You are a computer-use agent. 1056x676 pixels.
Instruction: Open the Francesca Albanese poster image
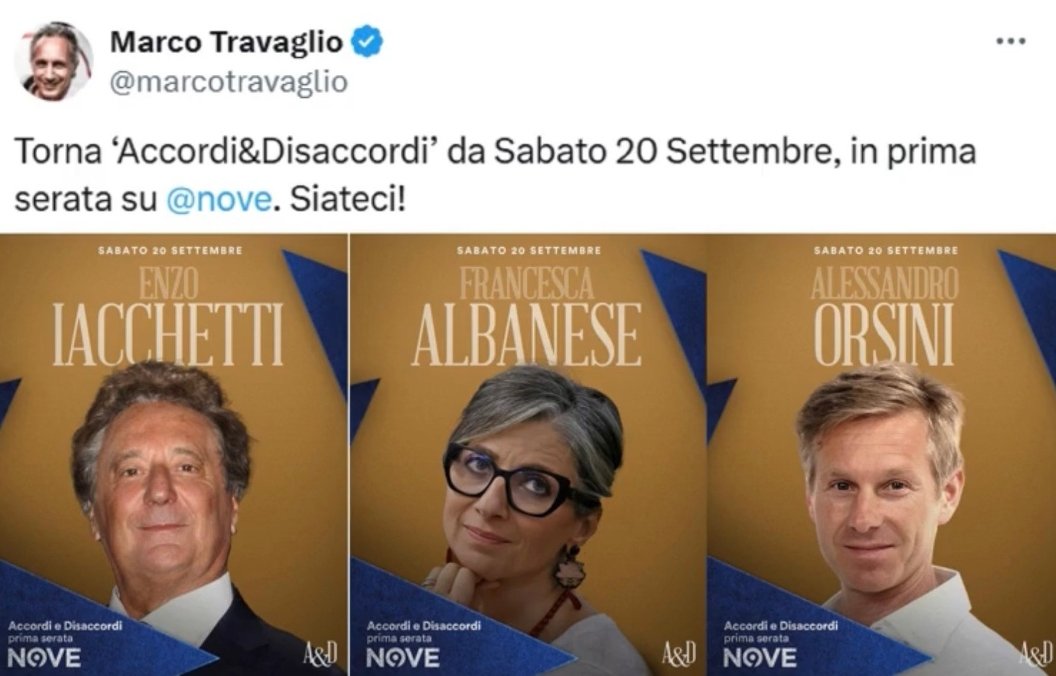click(x=528, y=454)
